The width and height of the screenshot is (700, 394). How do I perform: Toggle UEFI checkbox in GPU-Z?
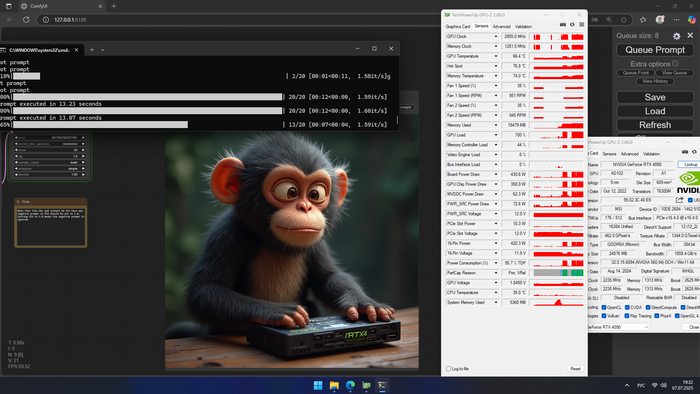tap(690, 200)
